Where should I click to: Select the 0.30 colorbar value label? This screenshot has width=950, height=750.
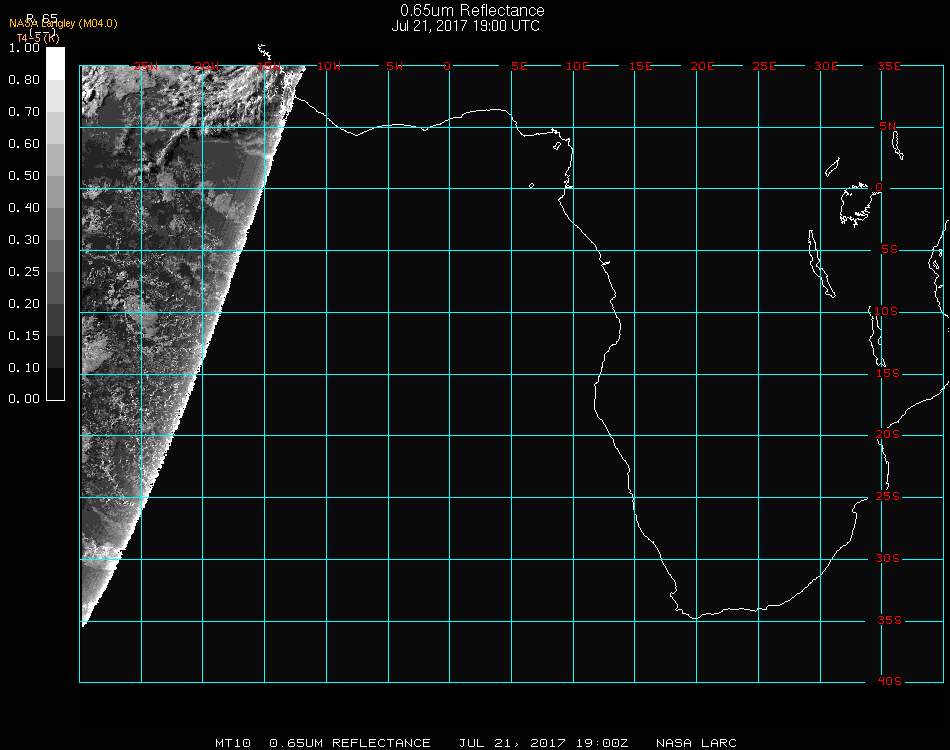[24, 241]
